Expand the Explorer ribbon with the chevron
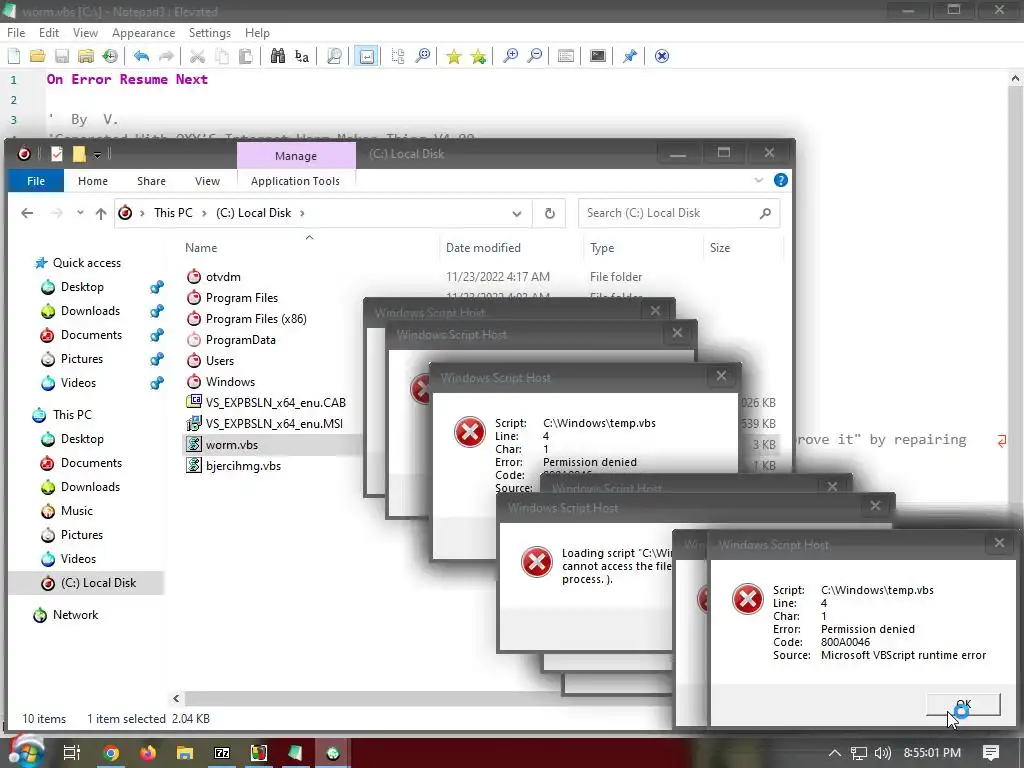 [x=758, y=180]
